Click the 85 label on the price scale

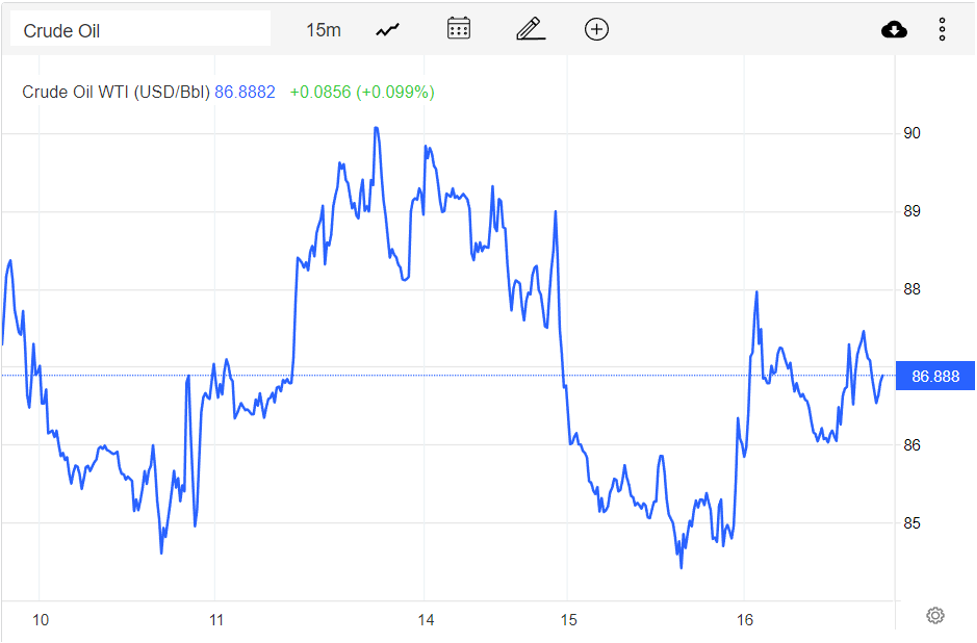(x=910, y=522)
